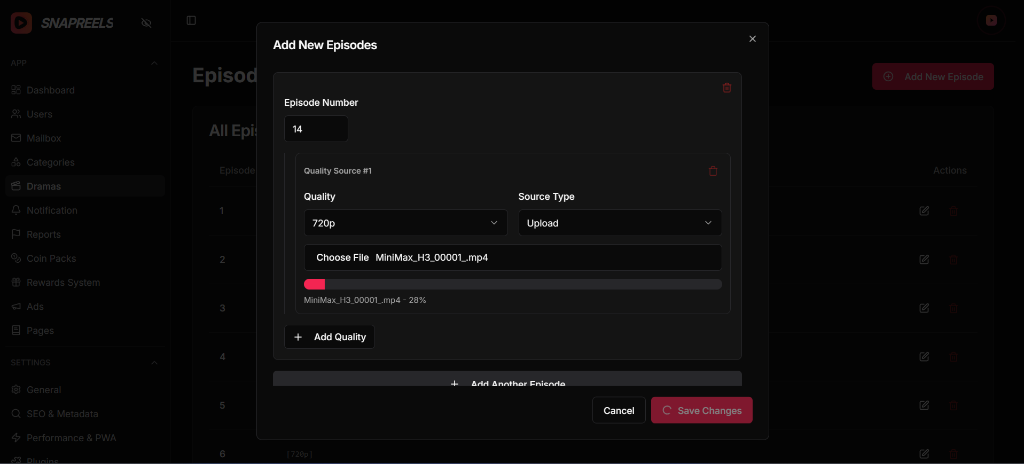Click Choose File for the video upload
Image resolution: width=1024 pixels, height=464 pixels.
(342, 257)
